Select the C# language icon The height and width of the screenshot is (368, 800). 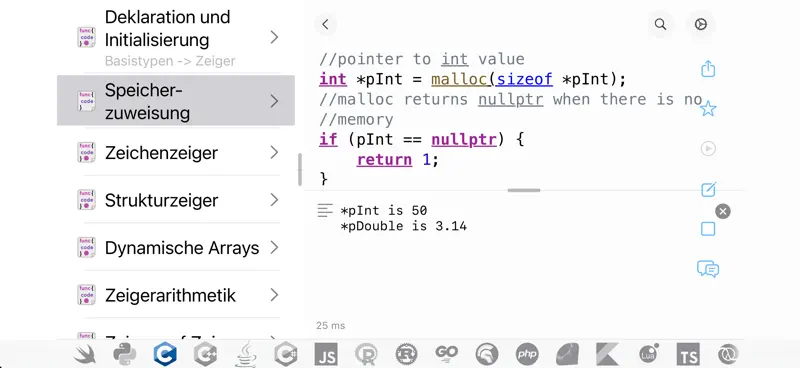[286, 354]
